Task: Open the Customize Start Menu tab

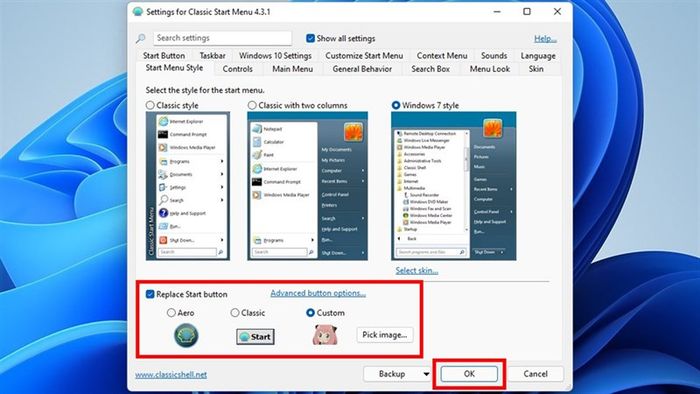Action: (364, 56)
